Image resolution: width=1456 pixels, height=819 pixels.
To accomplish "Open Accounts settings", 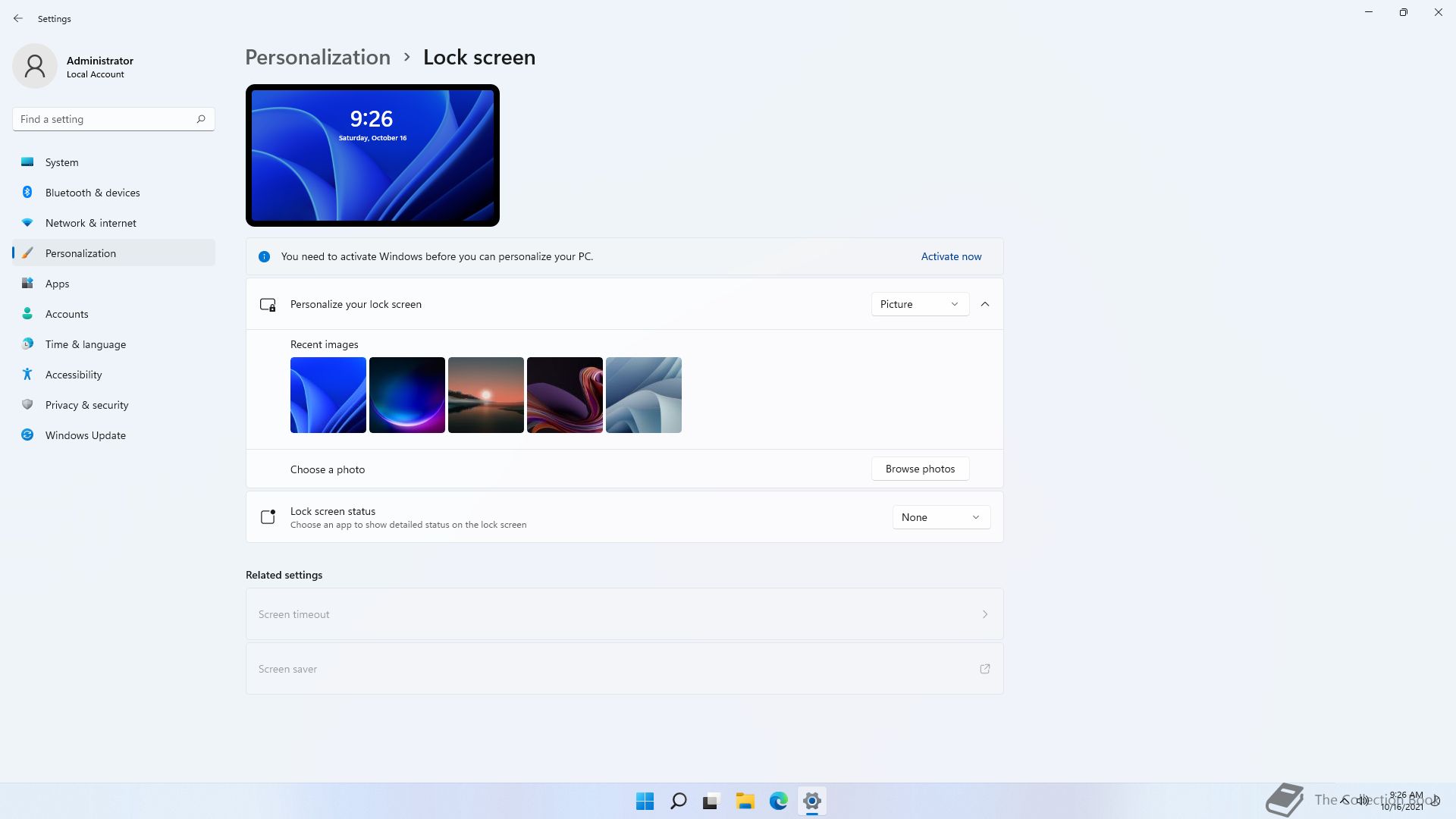I will pos(114,314).
